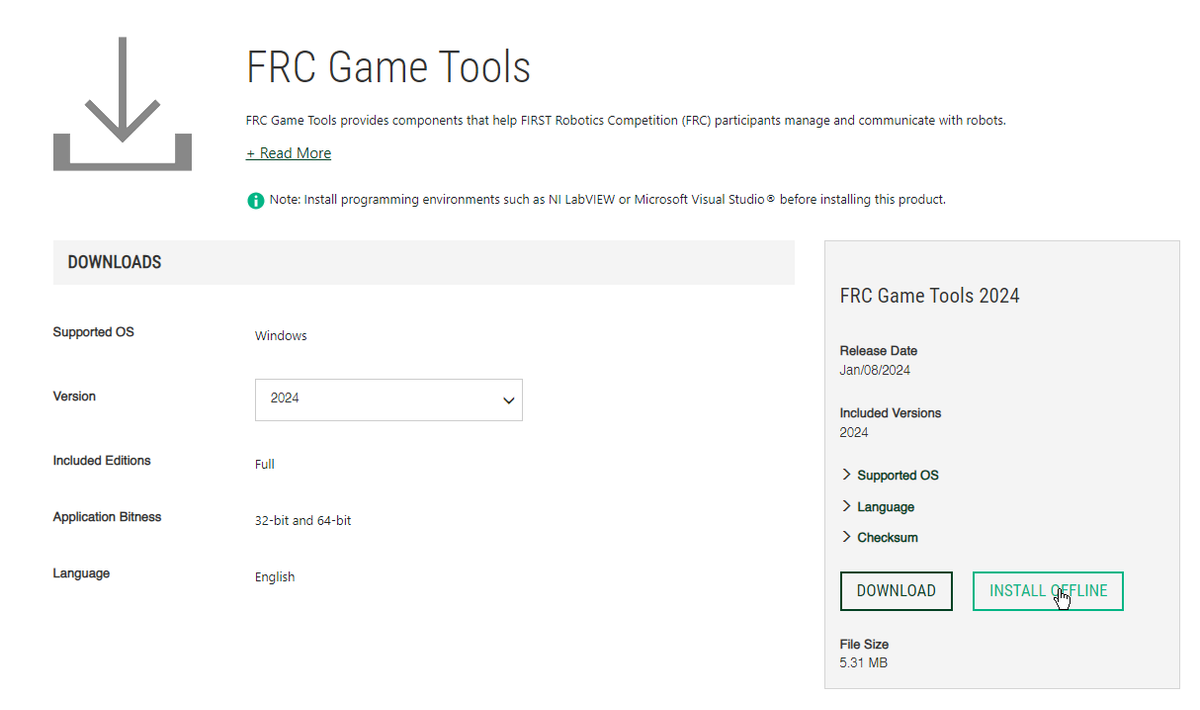Click the 32-bit and 64-bit value
This screenshot has width=1200, height=710.
(x=303, y=521)
